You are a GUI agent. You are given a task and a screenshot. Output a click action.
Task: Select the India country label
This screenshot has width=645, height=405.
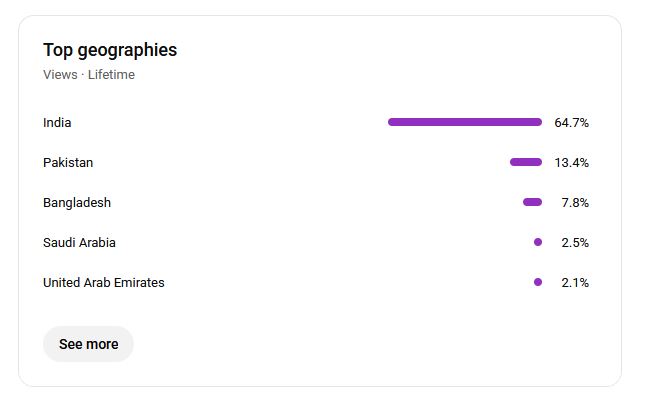[x=57, y=123]
